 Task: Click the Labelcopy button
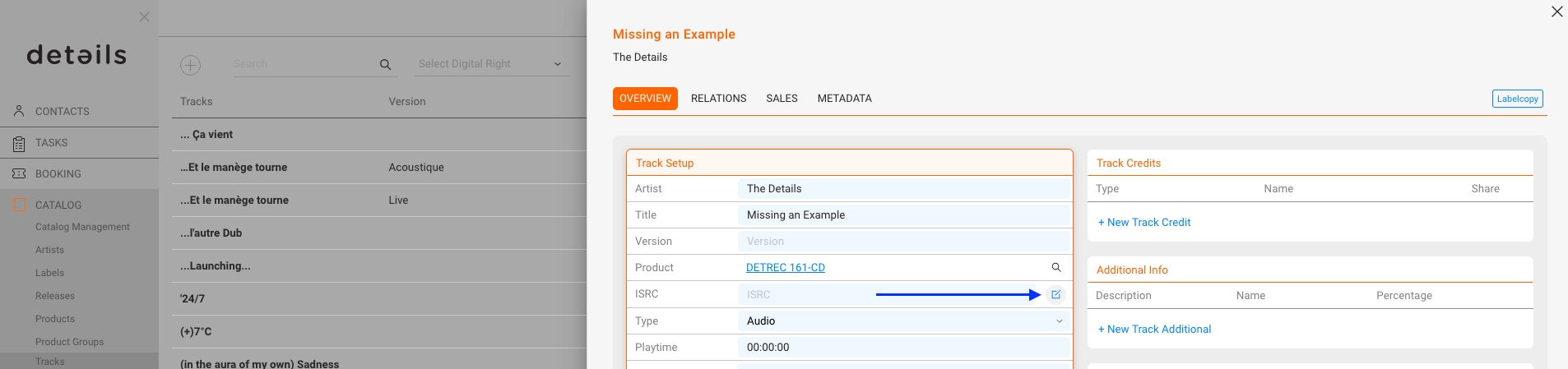[x=1517, y=99]
